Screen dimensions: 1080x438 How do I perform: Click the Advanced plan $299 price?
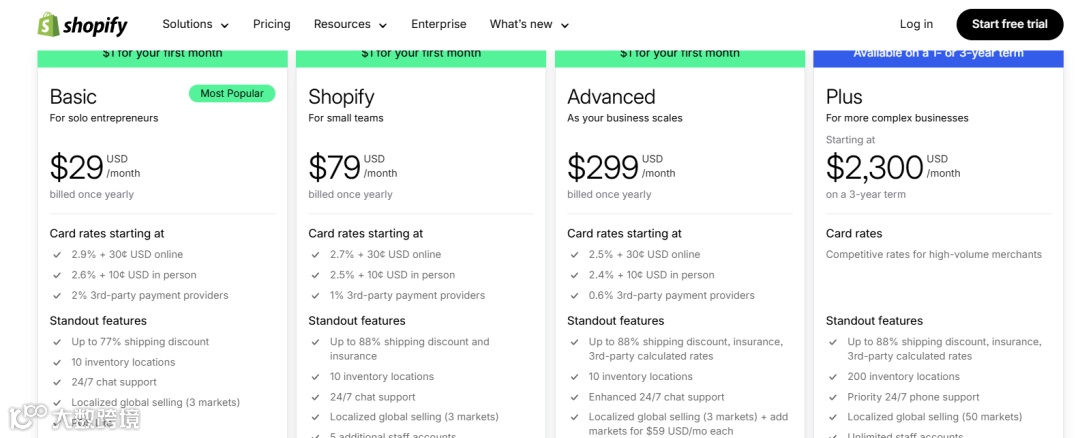click(602, 166)
